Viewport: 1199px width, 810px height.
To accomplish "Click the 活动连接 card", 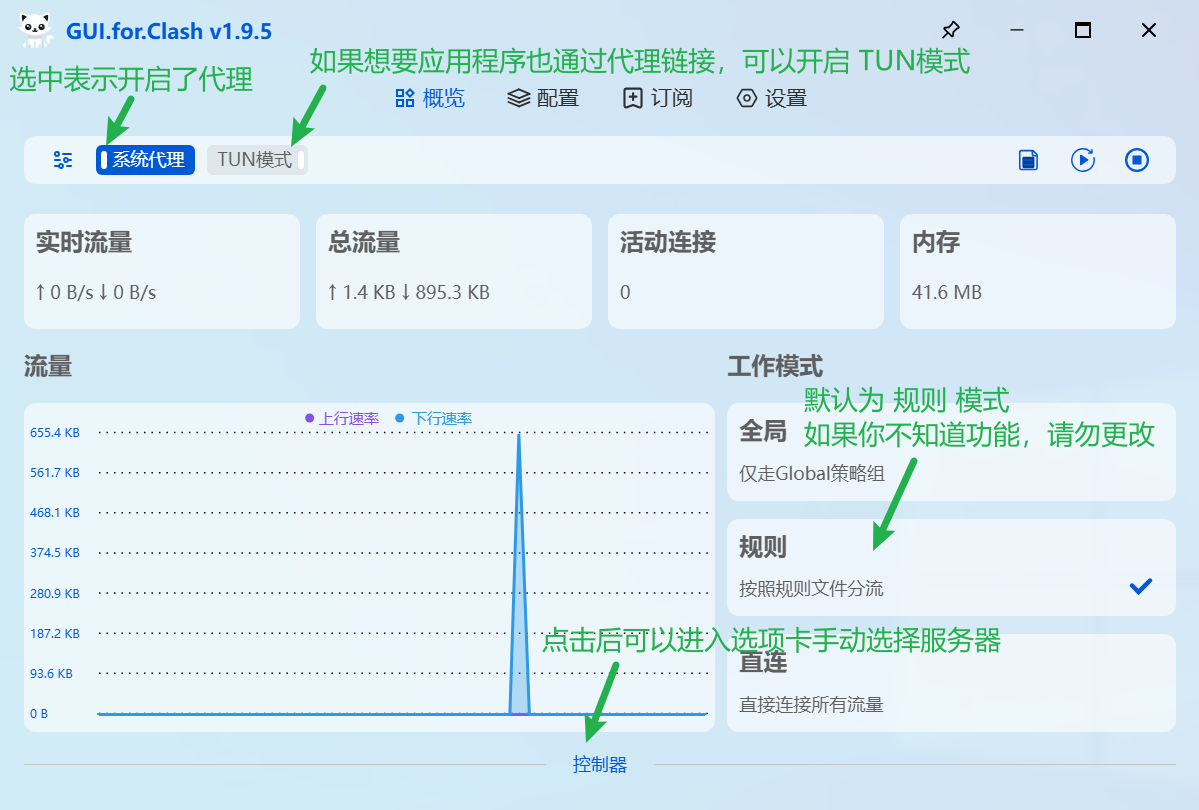I will tap(745, 270).
